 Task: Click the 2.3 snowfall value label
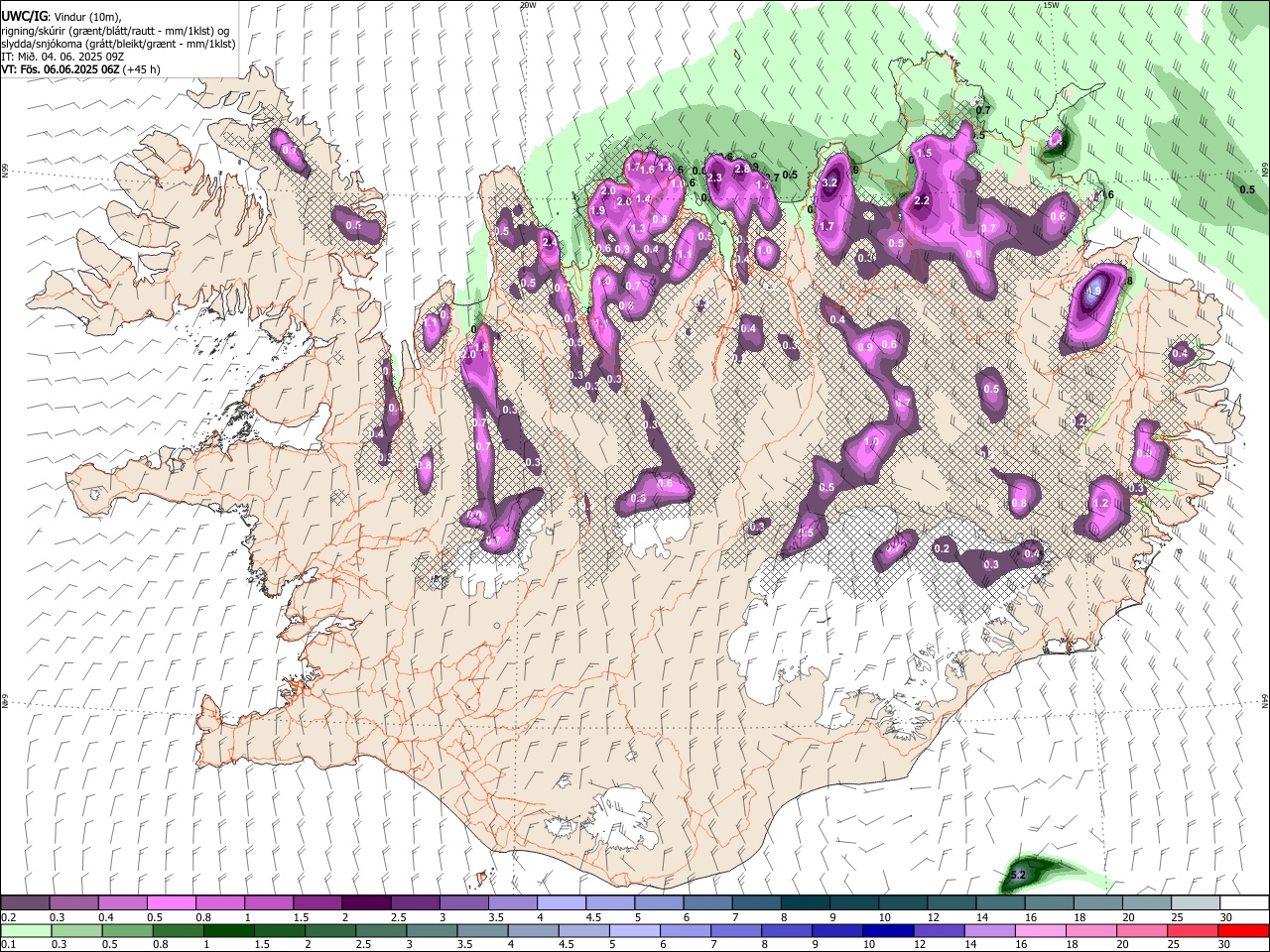(x=714, y=178)
